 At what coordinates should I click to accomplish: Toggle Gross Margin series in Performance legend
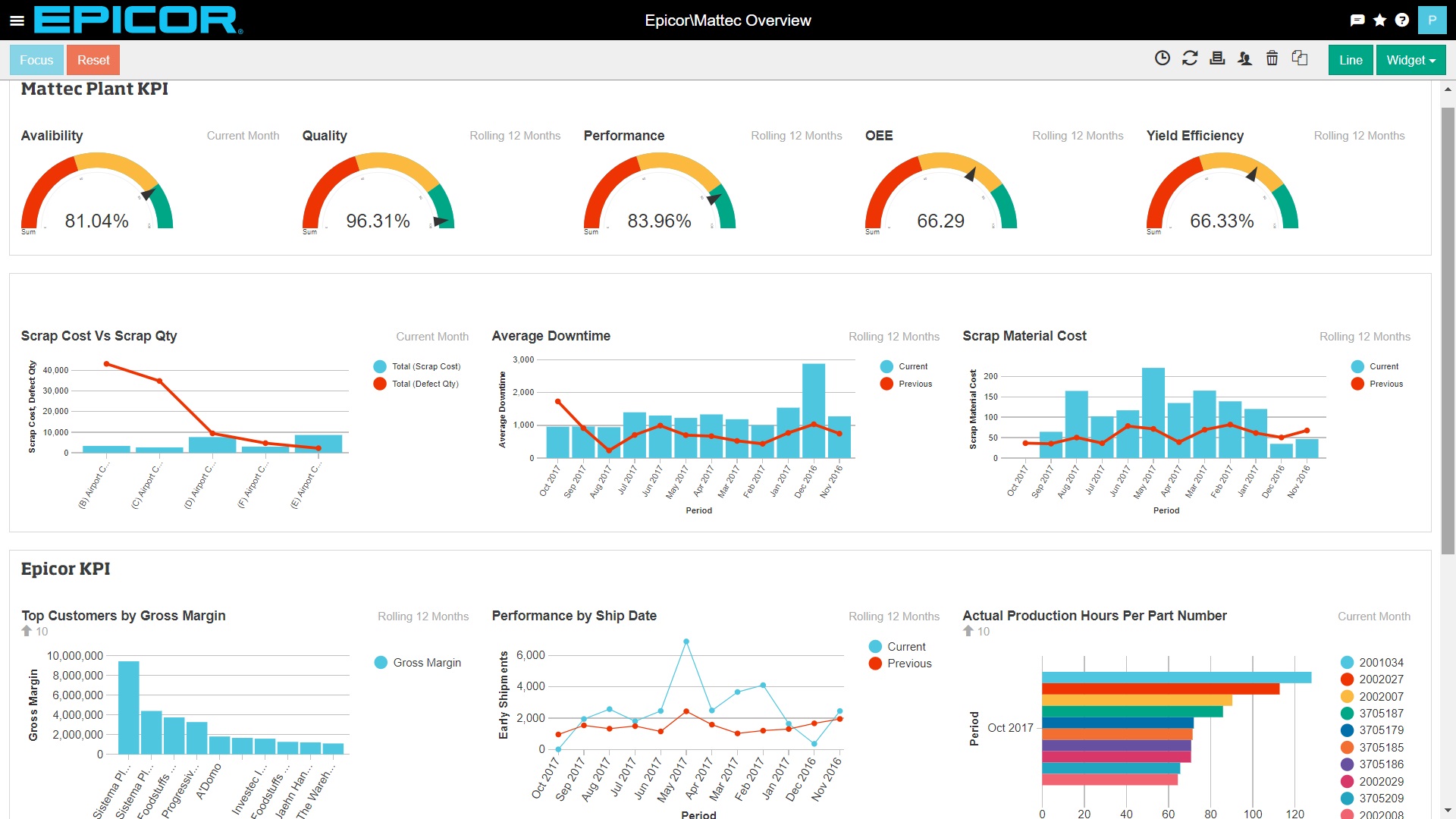[418, 662]
